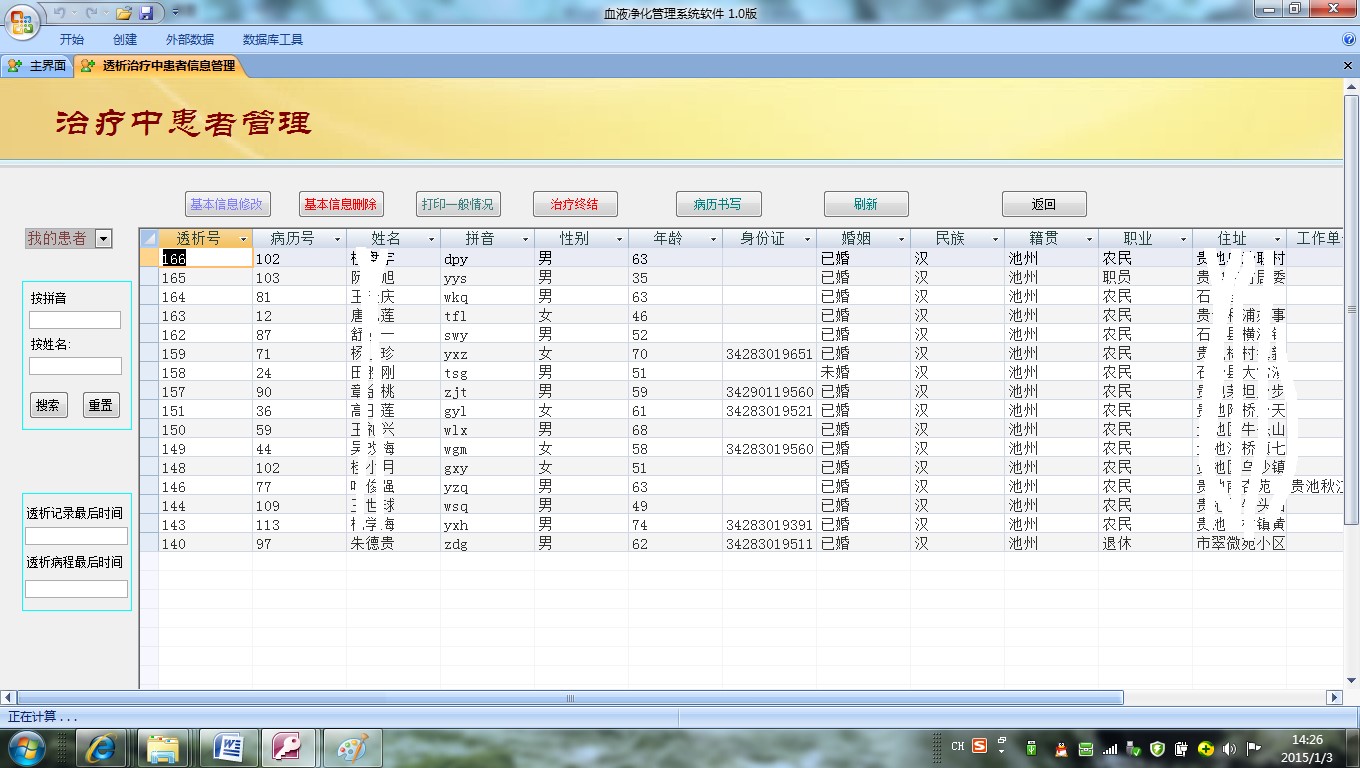This screenshot has width=1360, height=768.
Task: Click the 病历书写 button
Action: pyautogui.click(x=718, y=204)
